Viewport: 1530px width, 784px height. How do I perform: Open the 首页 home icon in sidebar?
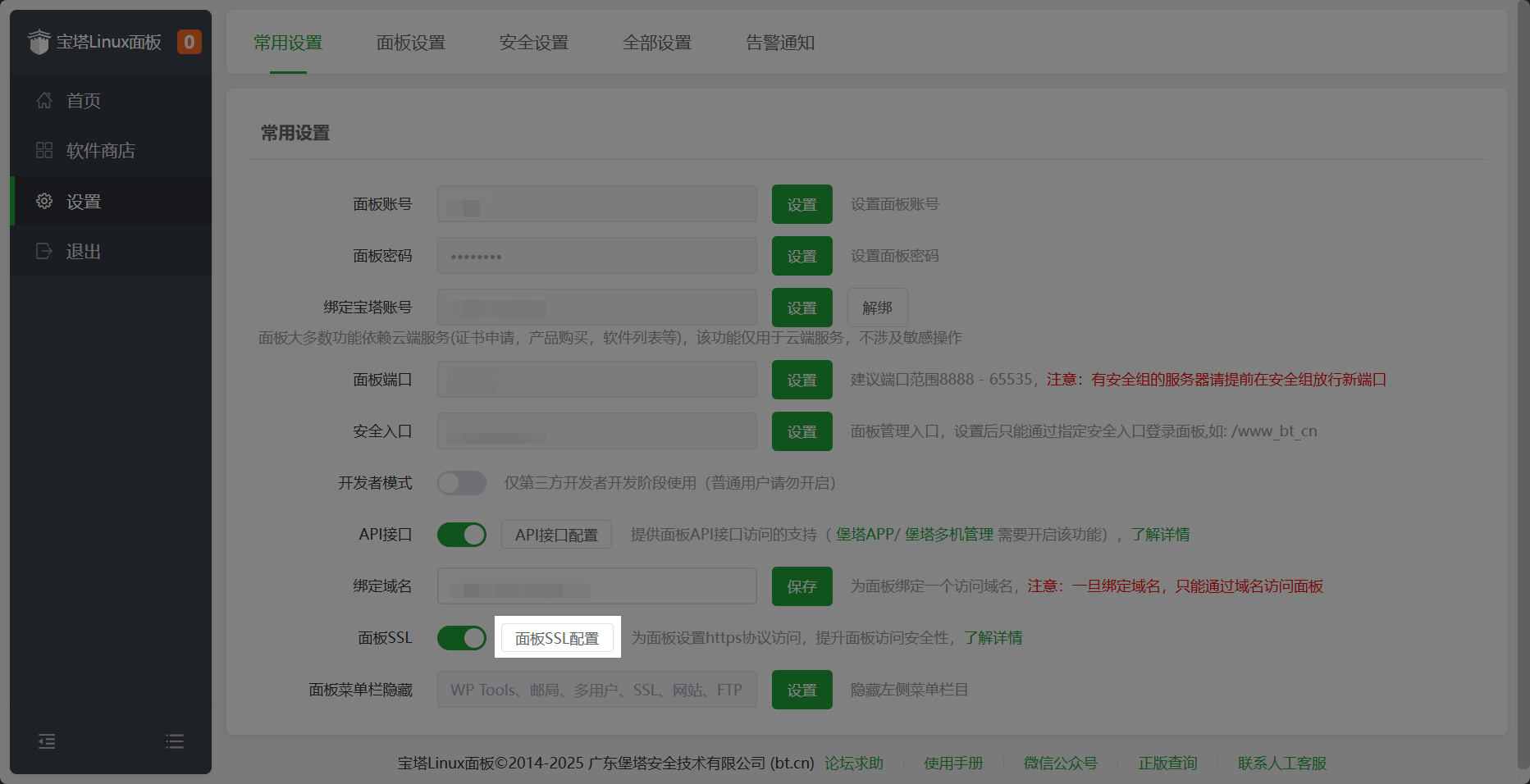coord(44,100)
